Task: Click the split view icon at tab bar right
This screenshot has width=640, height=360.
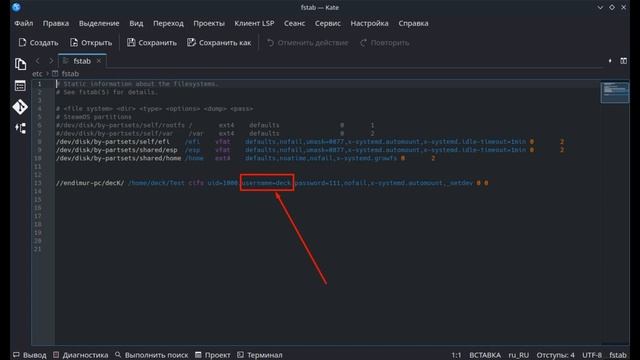Action: (x=624, y=61)
